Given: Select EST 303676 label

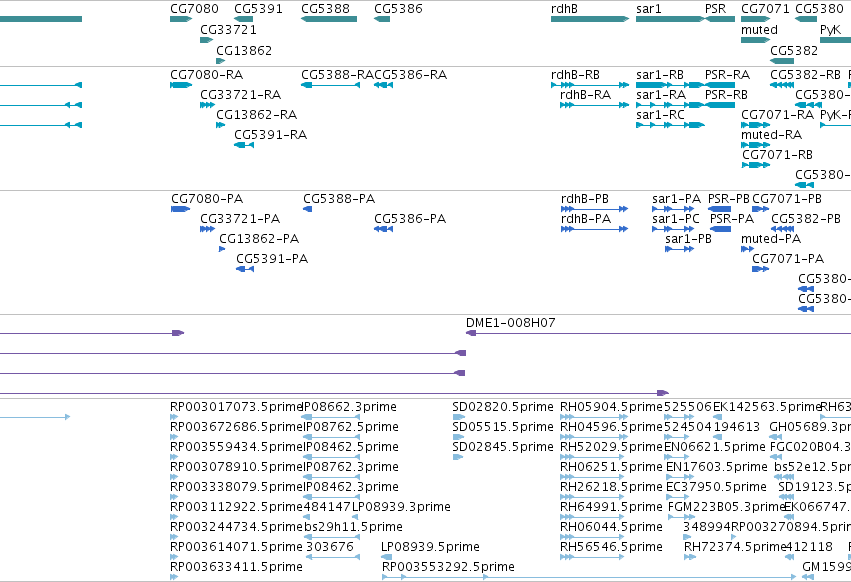Looking at the screenshot, I should click(x=330, y=547).
